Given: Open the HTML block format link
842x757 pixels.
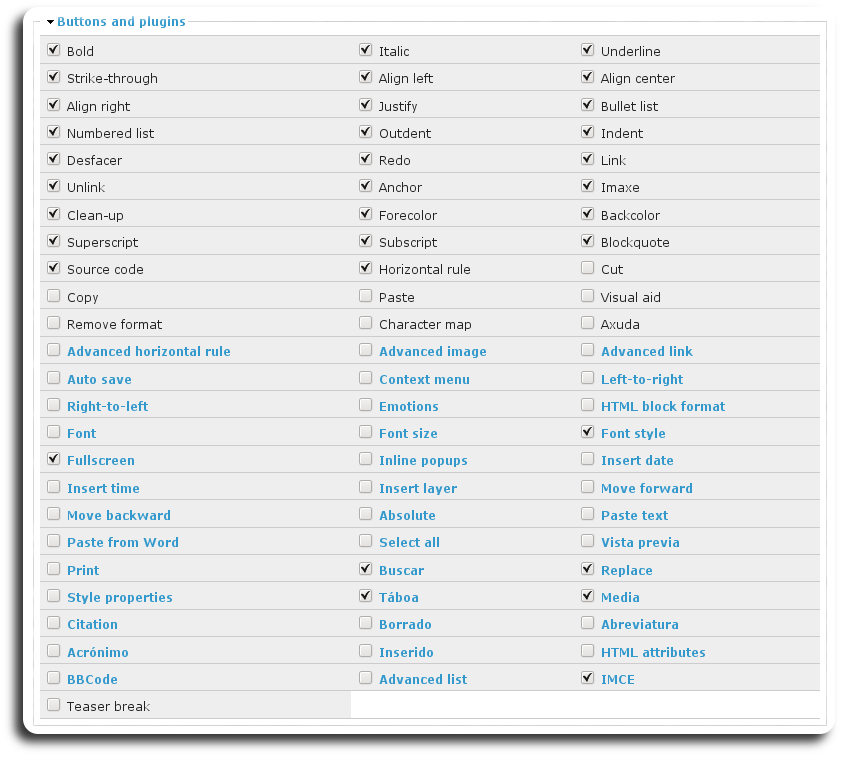Looking at the screenshot, I should [662, 406].
